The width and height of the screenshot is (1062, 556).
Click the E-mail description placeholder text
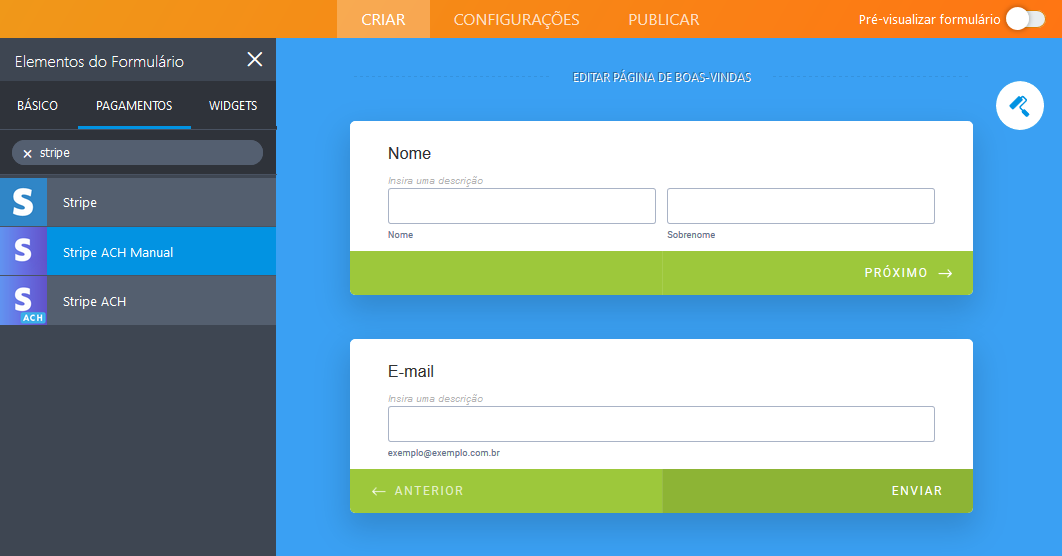436,399
